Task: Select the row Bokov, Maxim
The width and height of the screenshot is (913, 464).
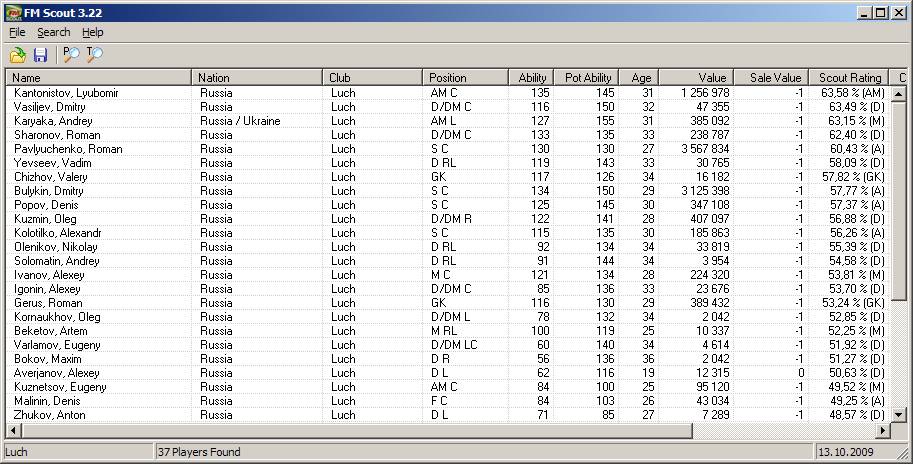Action: 448,359
